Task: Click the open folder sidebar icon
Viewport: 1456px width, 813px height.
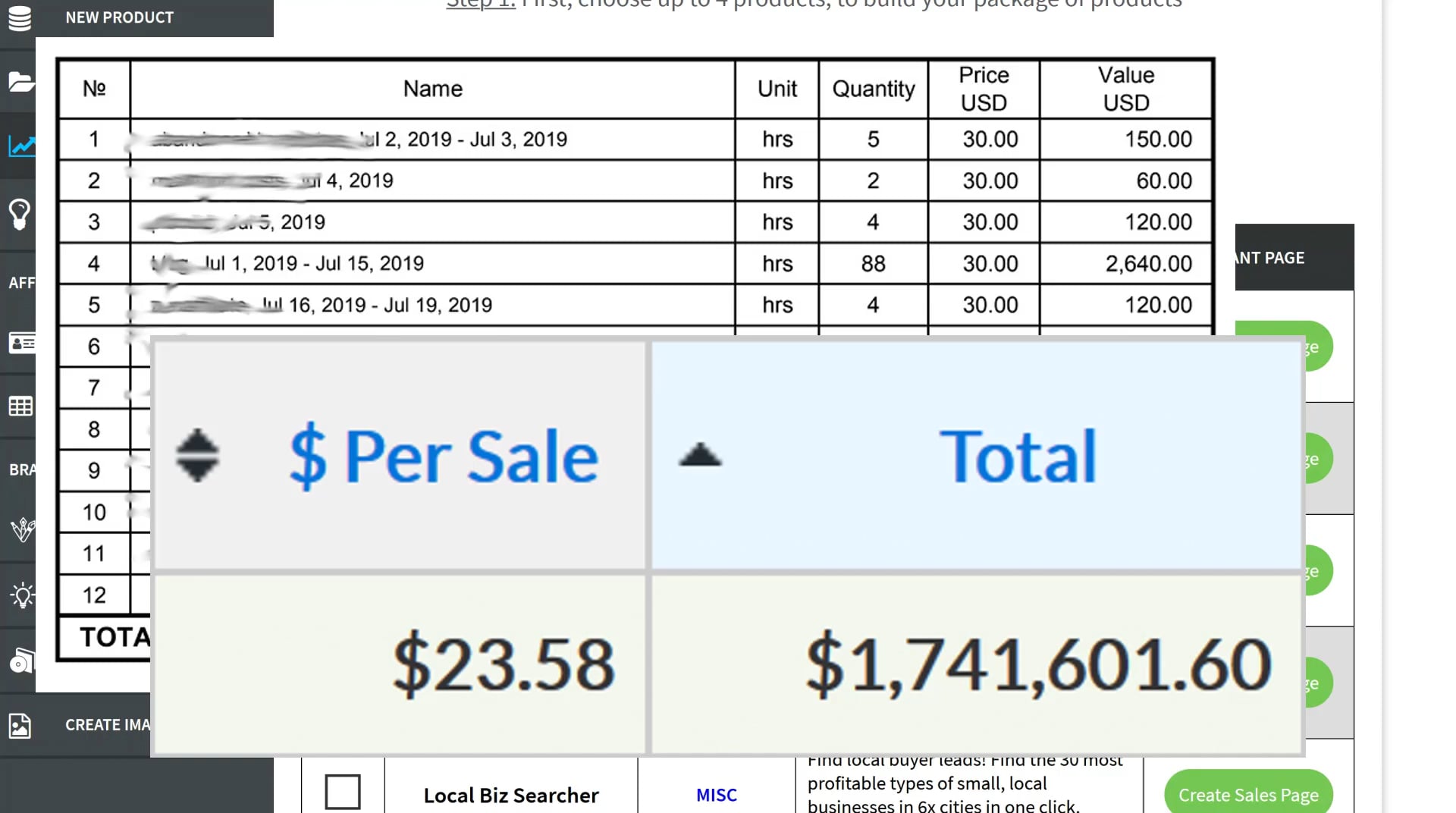Action: pyautogui.click(x=20, y=81)
